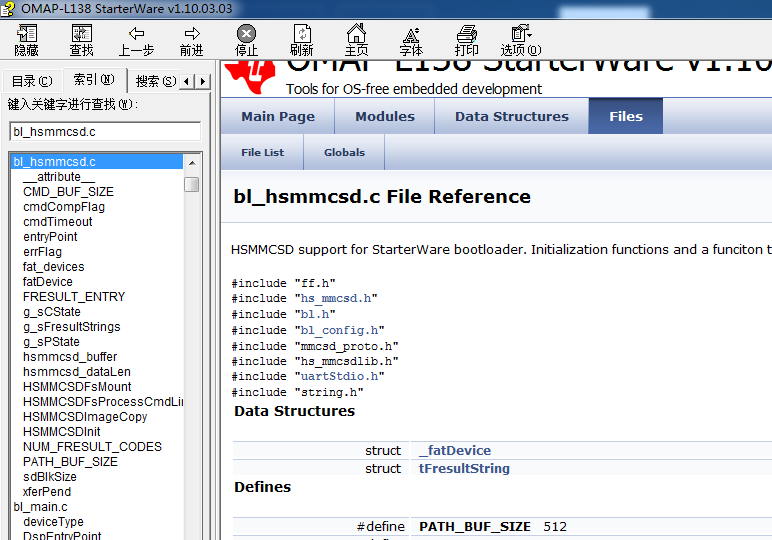
Task: Click the keyword input field
Action: point(105,132)
